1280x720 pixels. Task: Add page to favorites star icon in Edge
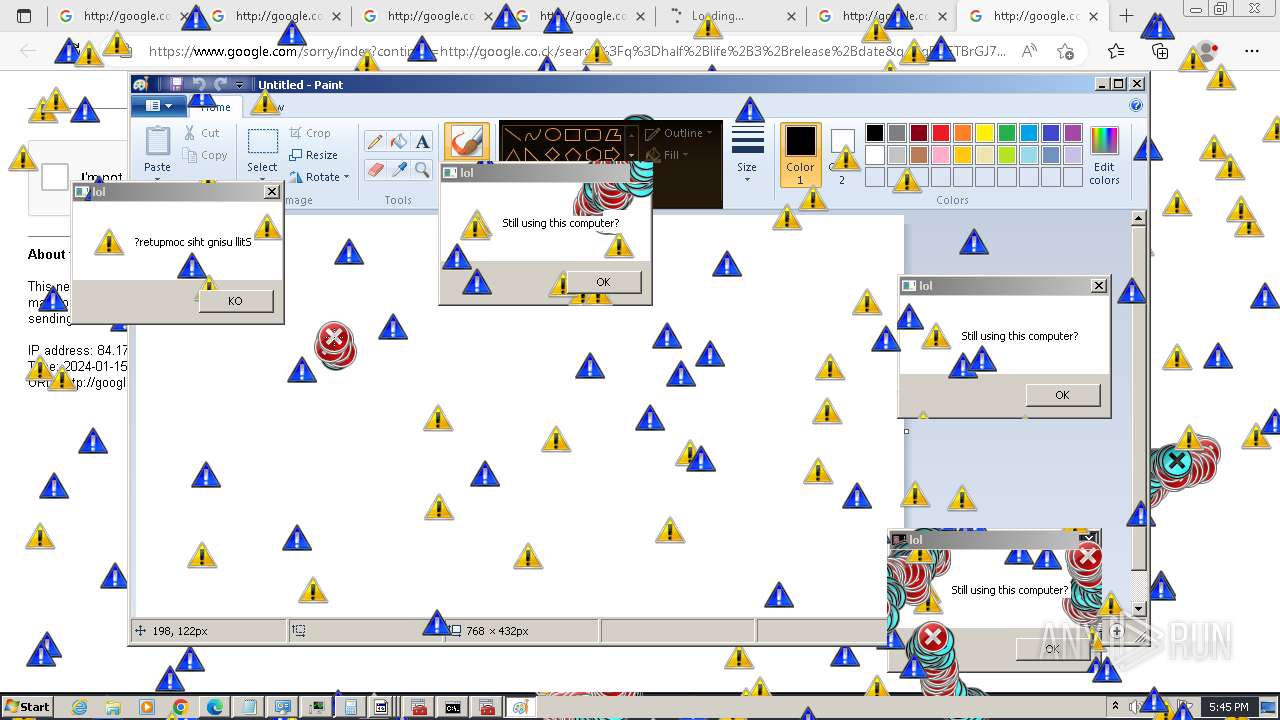[1066, 51]
